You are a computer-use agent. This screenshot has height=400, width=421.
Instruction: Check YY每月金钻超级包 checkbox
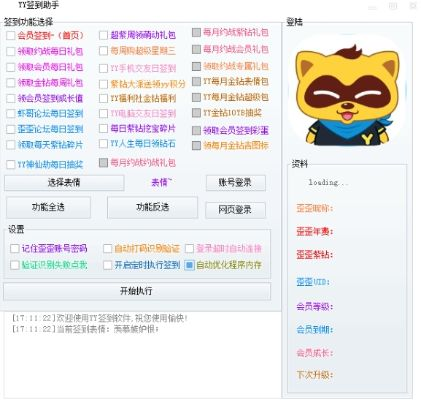[x=196, y=97]
